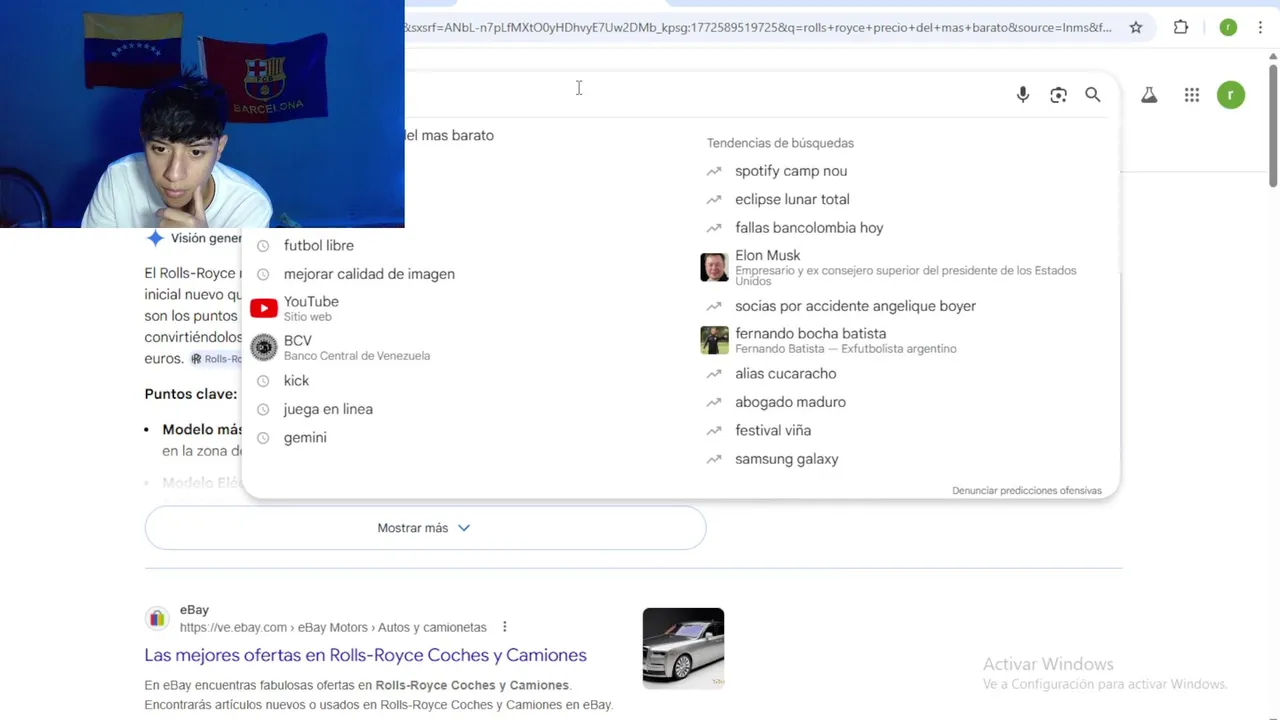Image resolution: width=1280 pixels, height=720 pixels.
Task: Click the Puntos clave heading text
Action: coord(191,394)
